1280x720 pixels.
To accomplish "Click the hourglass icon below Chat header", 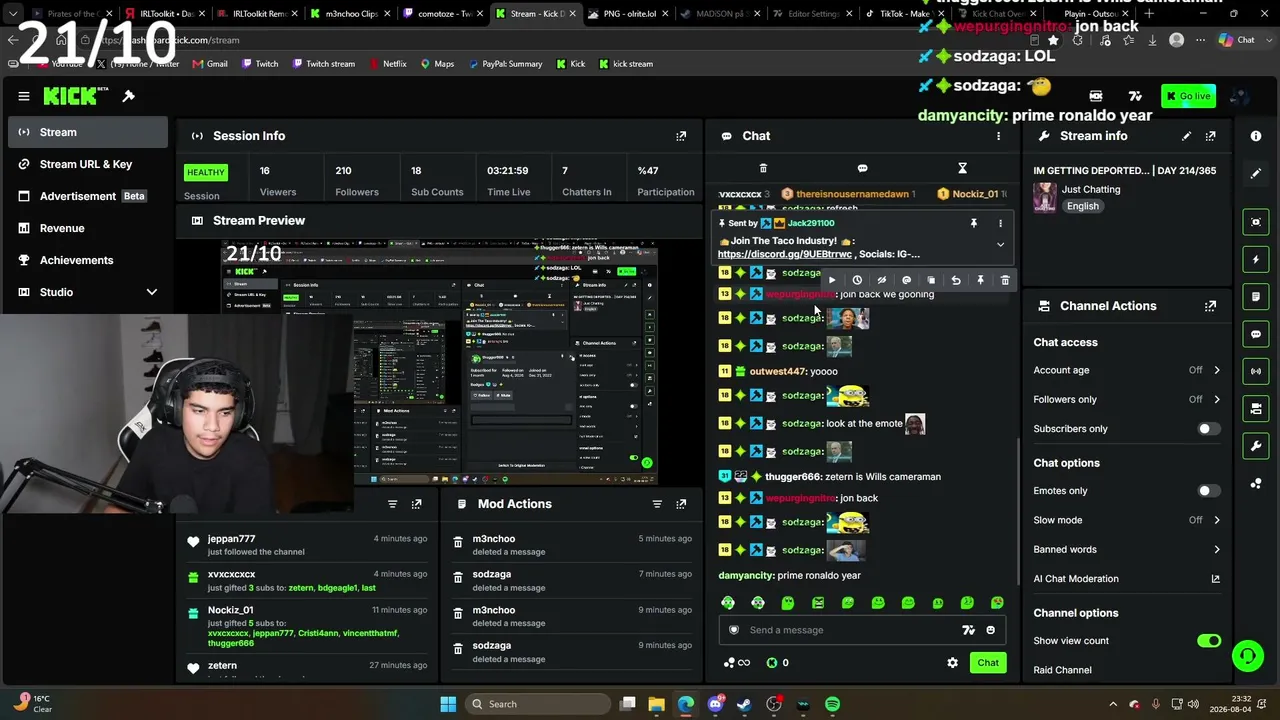I will click(962, 168).
